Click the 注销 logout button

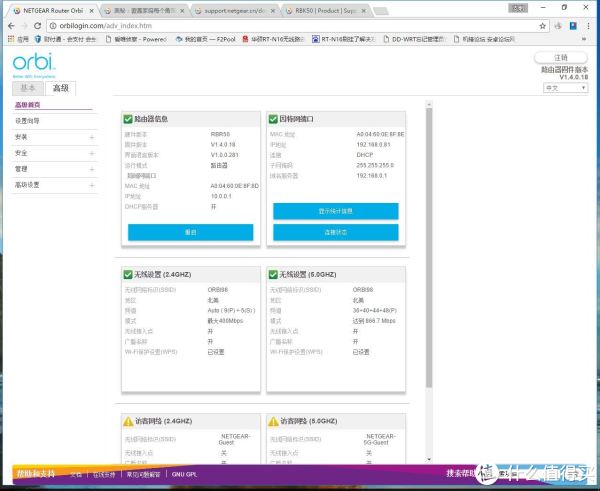561,58
